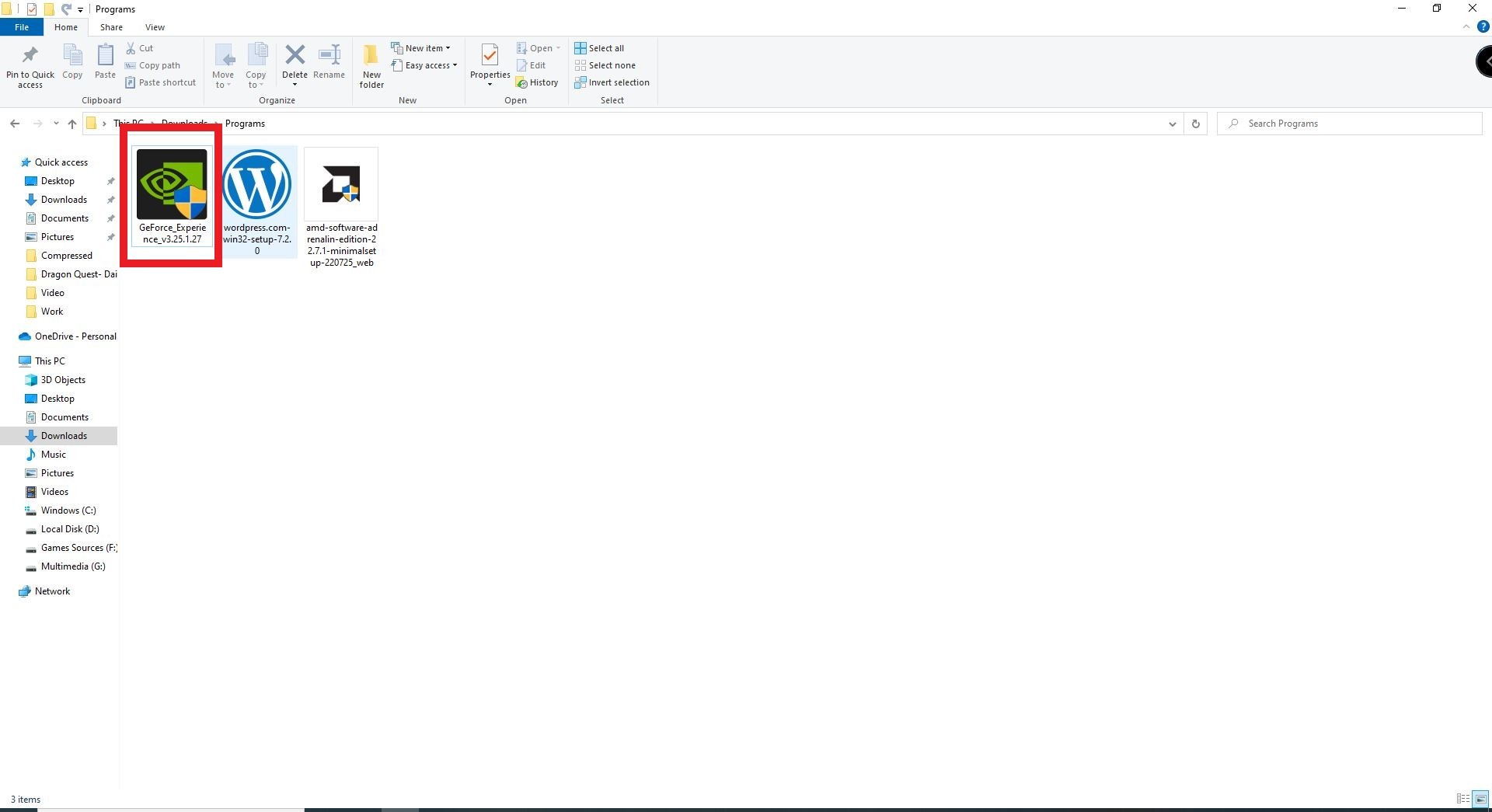1492x812 pixels.
Task: Click Paste shortcut in the ribbon
Action: click(x=161, y=82)
